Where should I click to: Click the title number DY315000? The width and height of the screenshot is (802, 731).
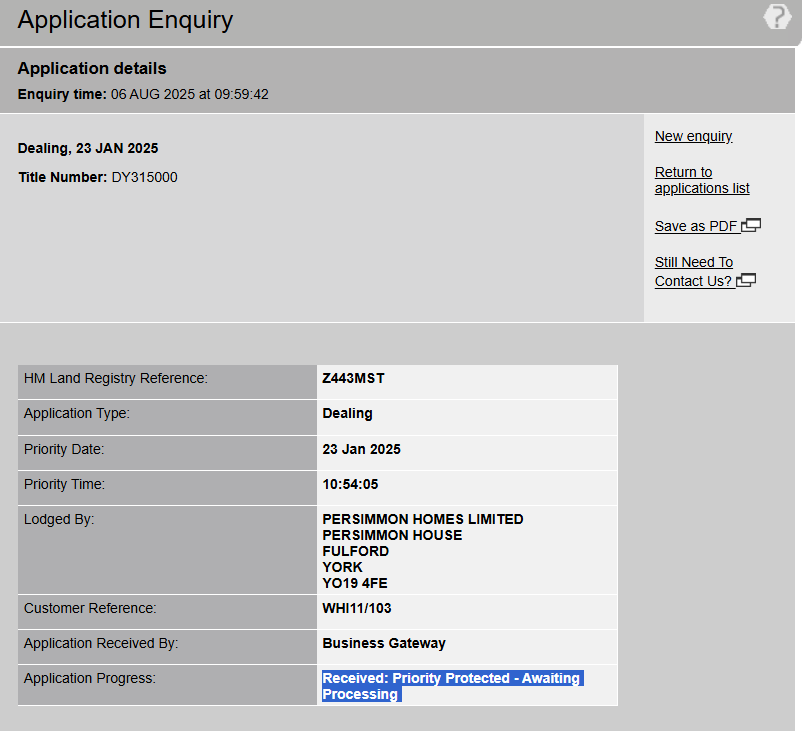(x=144, y=177)
